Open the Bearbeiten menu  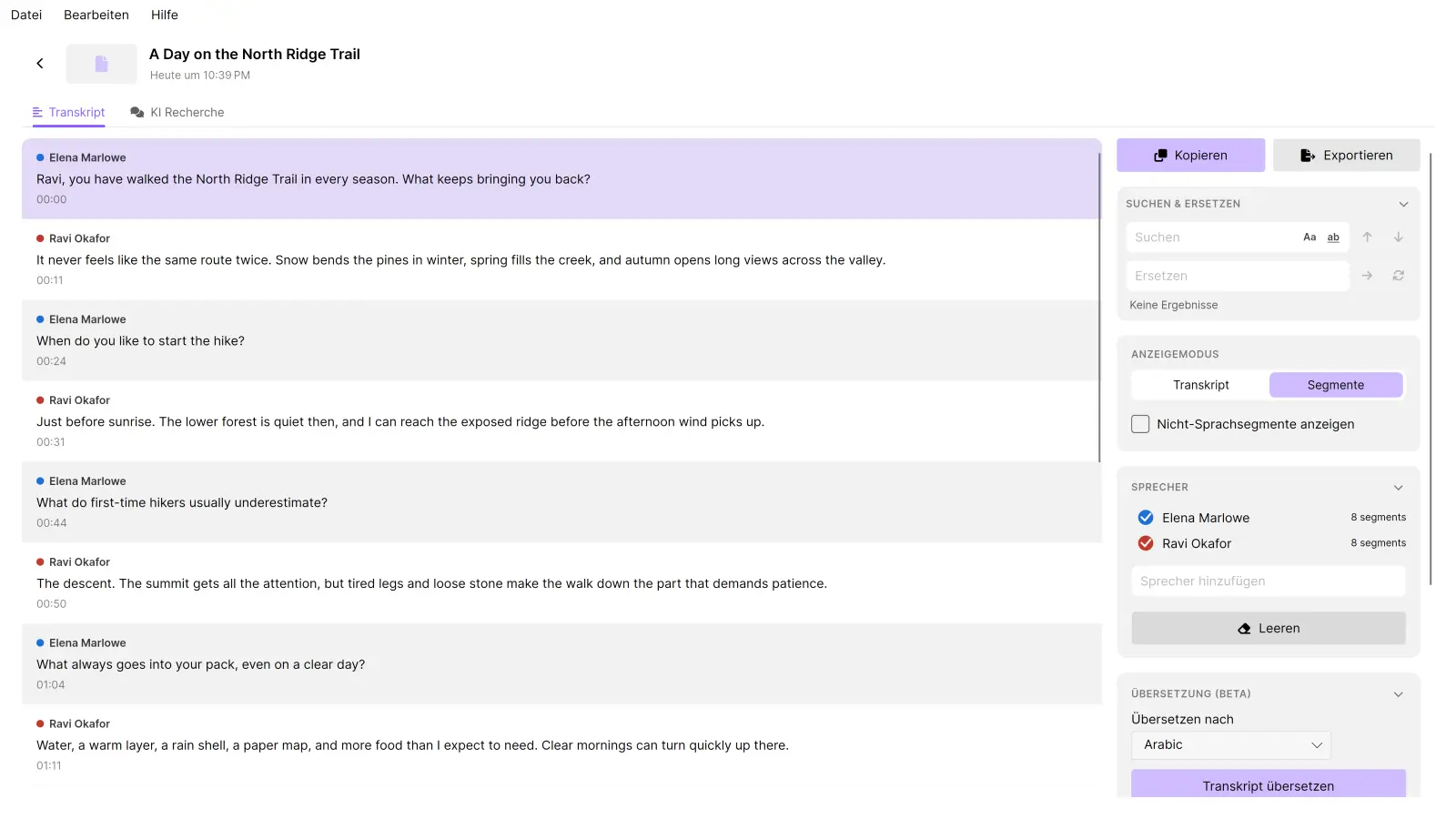[x=96, y=15]
